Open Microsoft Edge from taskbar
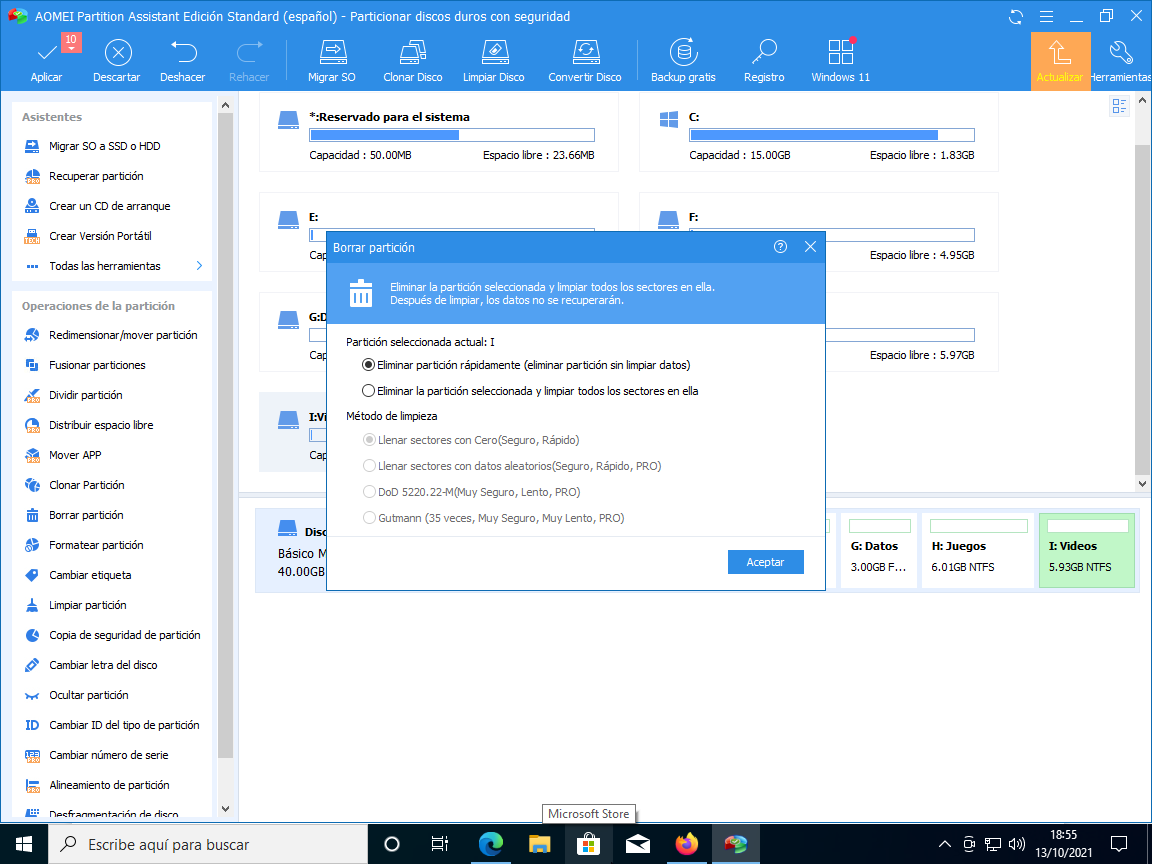 [490, 844]
